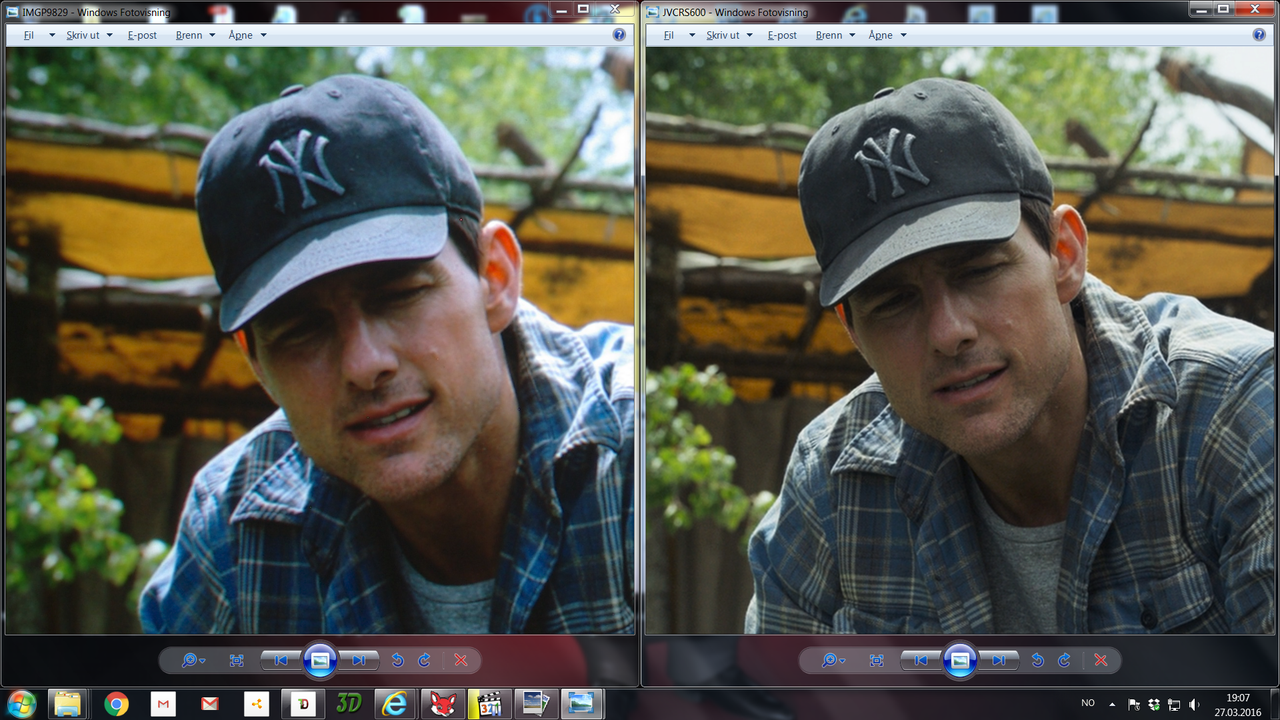Open the D icon app on taskbar
This screenshot has height=720, width=1280.
click(302, 704)
